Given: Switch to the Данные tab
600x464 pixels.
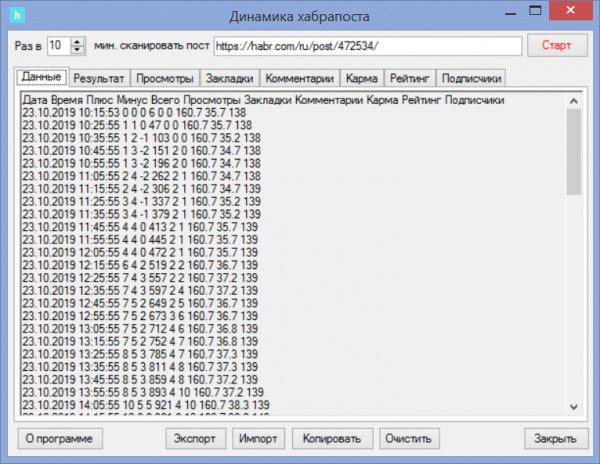Looking at the screenshot, I should click(42, 76).
